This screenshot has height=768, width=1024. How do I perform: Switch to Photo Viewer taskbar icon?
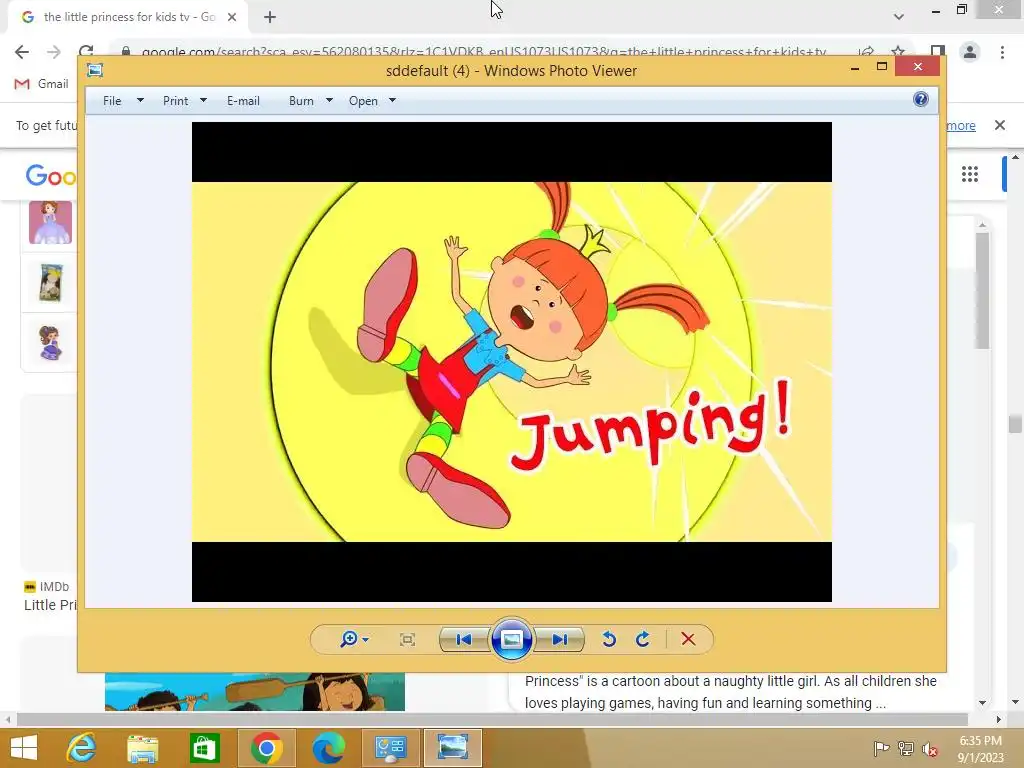453,748
